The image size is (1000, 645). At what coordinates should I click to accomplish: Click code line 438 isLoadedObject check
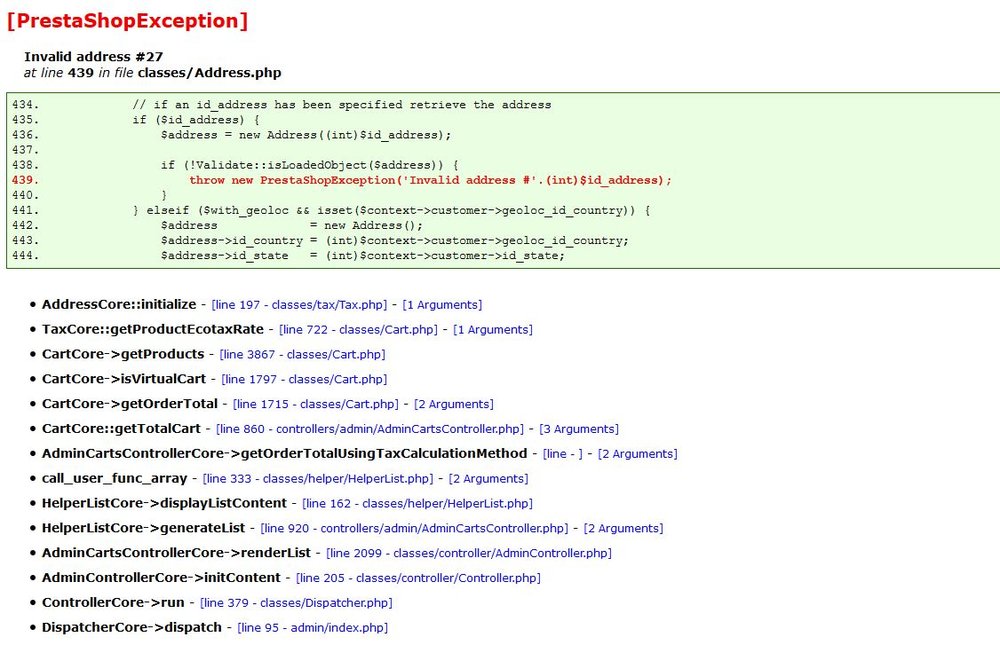pyautogui.click(x=310, y=165)
